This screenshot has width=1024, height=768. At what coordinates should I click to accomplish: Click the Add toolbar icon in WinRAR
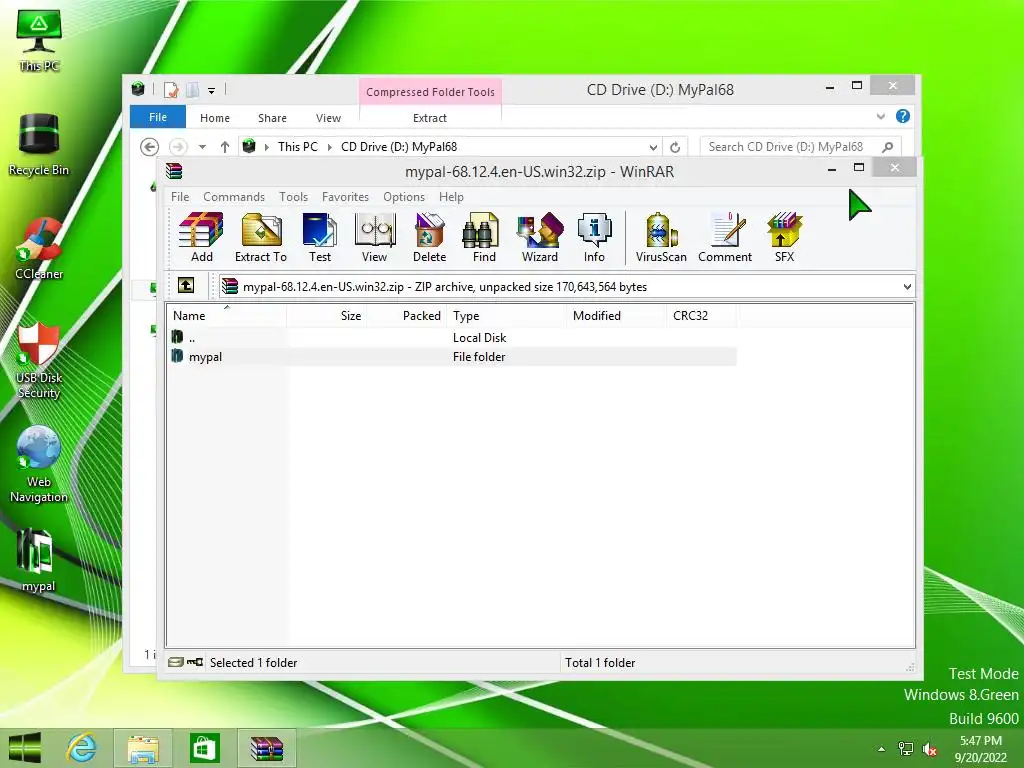(x=201, y=238)
